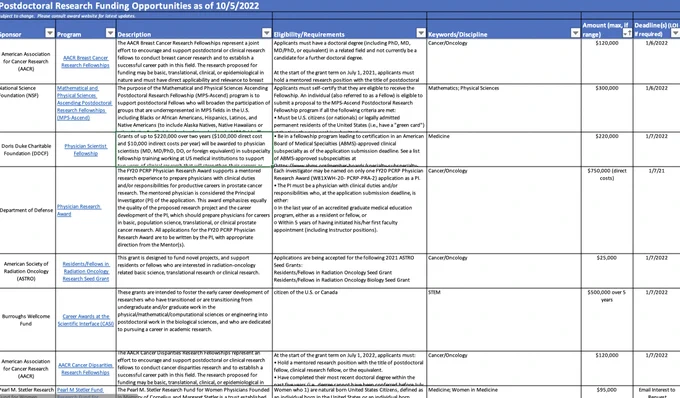Select the 'citizen of the U.S. or Canada' eligibility cell
Screen dimensions: 680x398
click(x=350, y=320)
